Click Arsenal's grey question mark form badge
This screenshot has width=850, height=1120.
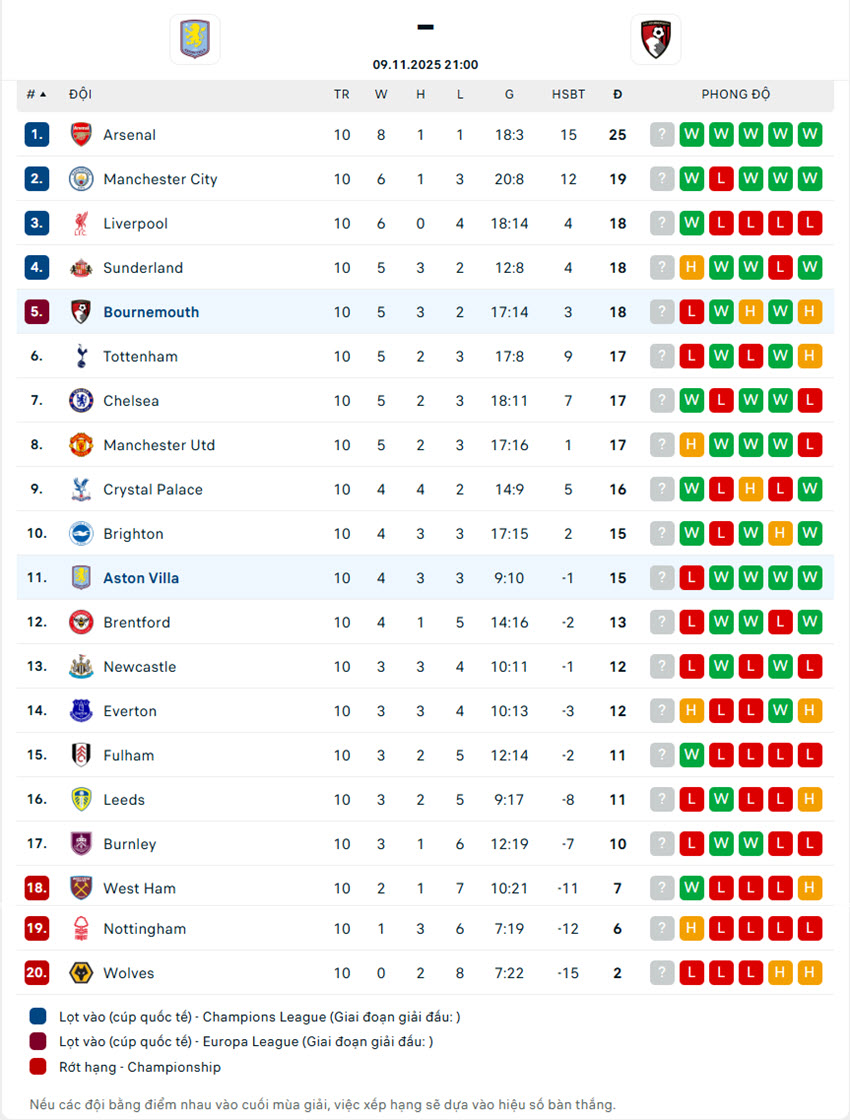pyautogui.click(x=662, y=135)
